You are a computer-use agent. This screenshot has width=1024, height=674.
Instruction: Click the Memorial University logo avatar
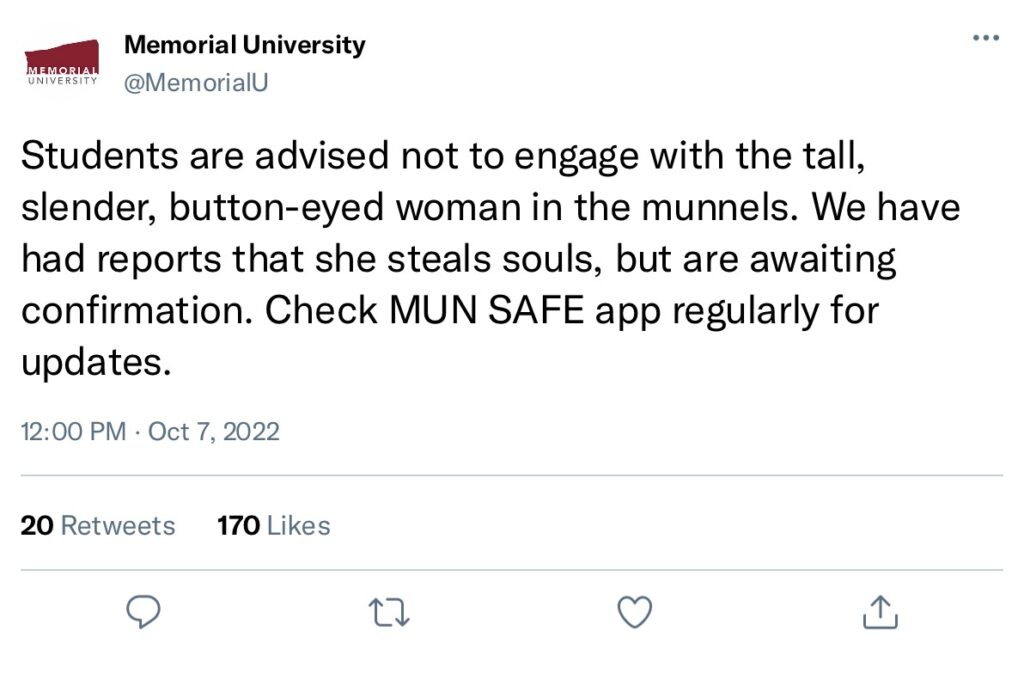coord(62,65)
